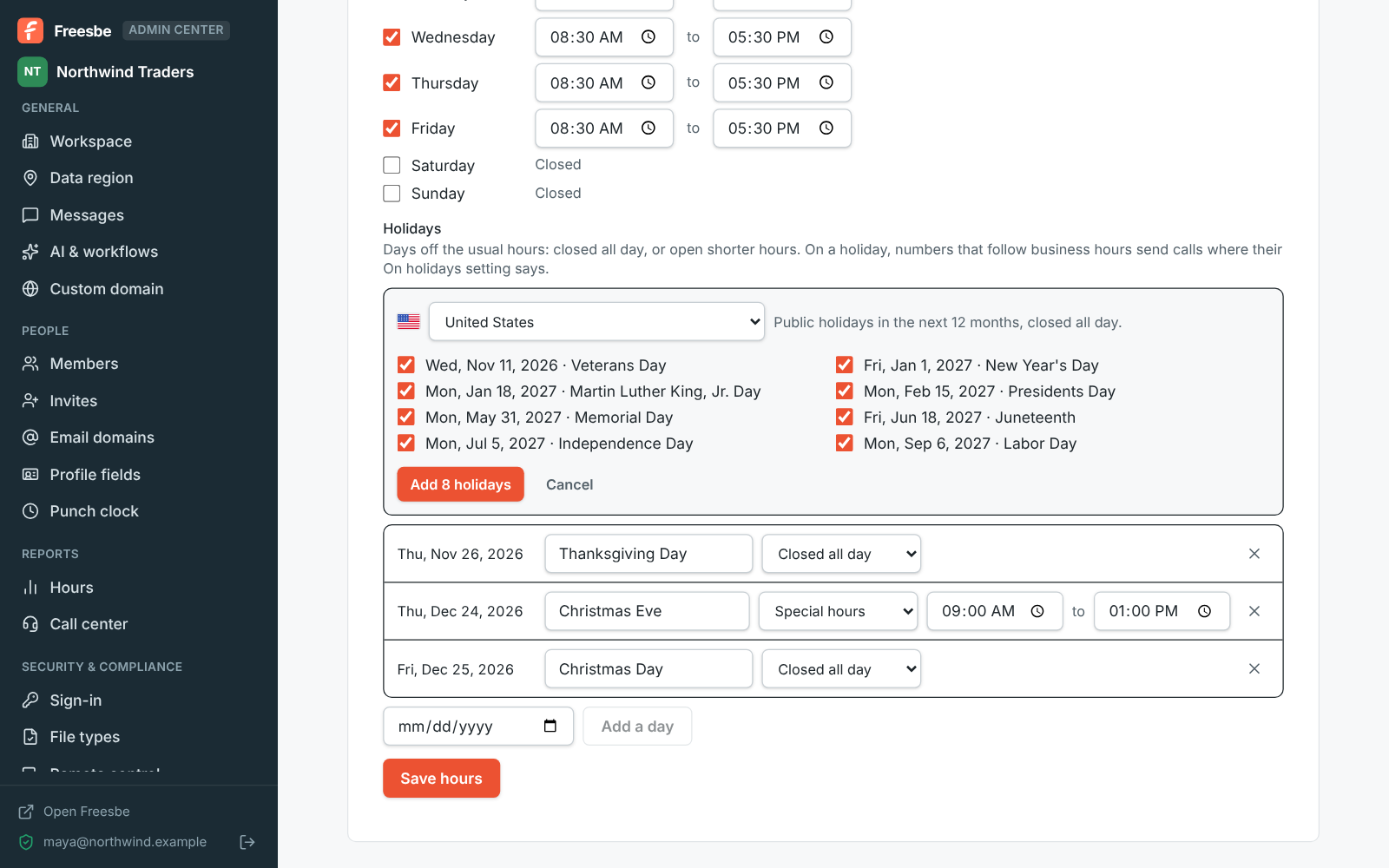Uncheck the Labor Day holiday
This screenshot has height=868, width=1389.
tap(844, 443)
